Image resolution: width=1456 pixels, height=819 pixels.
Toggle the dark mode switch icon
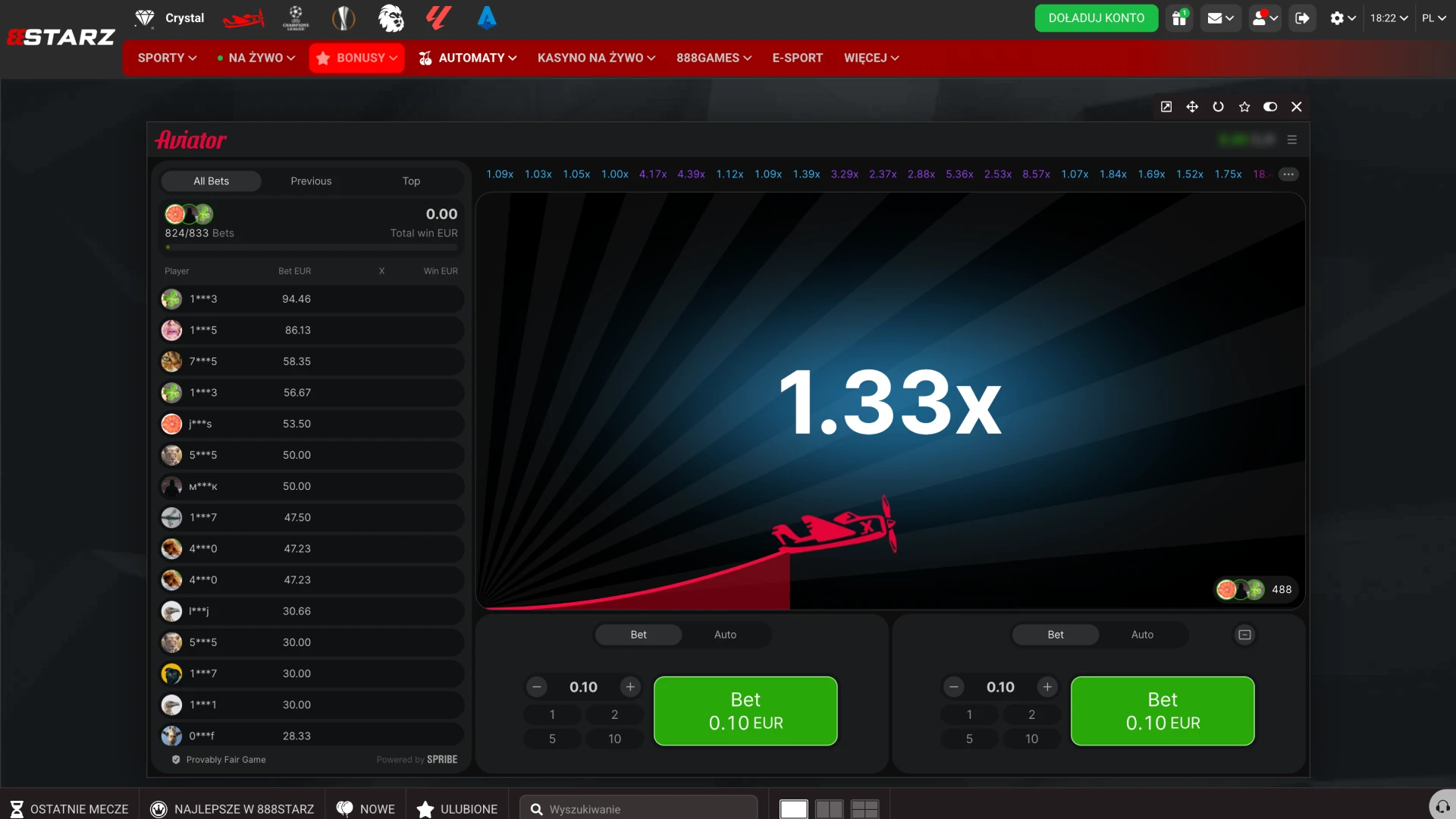click(1270, 107)
